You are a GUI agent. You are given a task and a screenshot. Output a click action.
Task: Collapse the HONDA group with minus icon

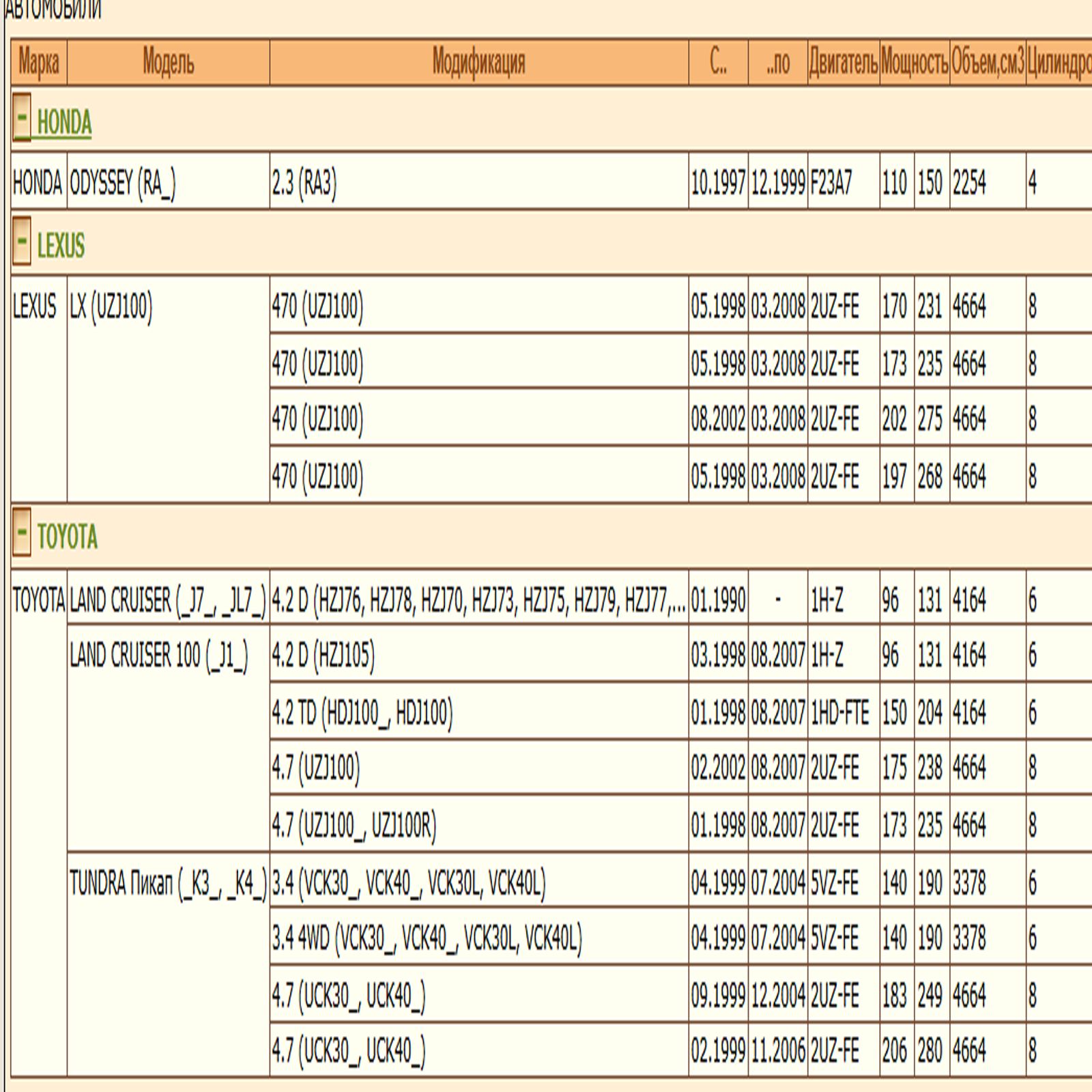point(22,117)
